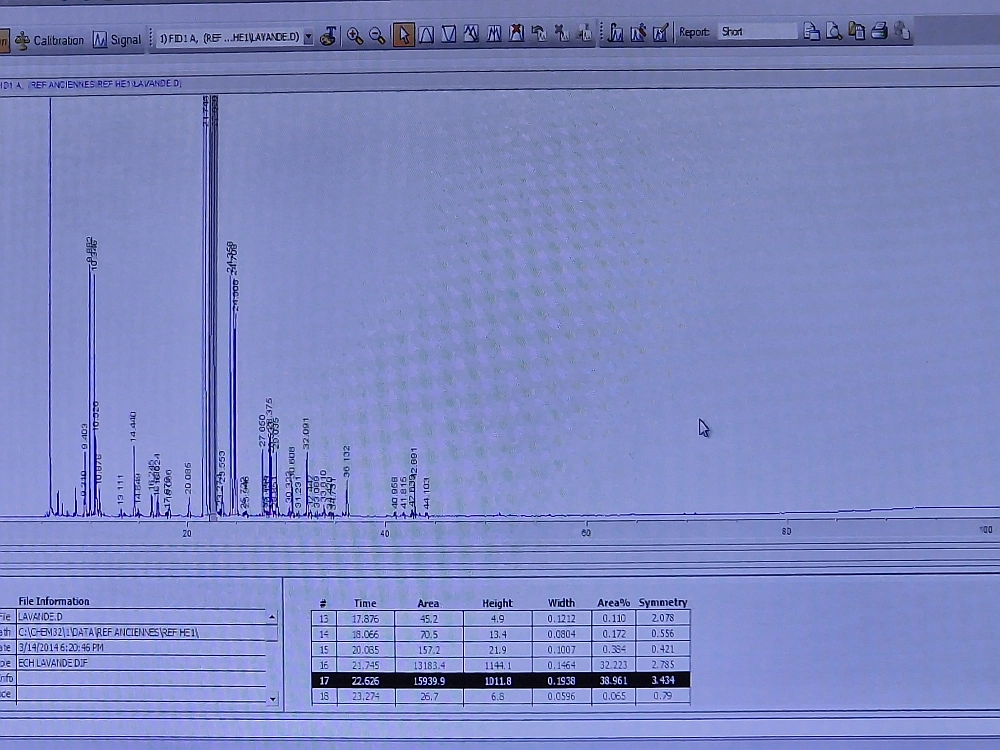
Task: Click the Area% column header
Action: tap(614, 603)
